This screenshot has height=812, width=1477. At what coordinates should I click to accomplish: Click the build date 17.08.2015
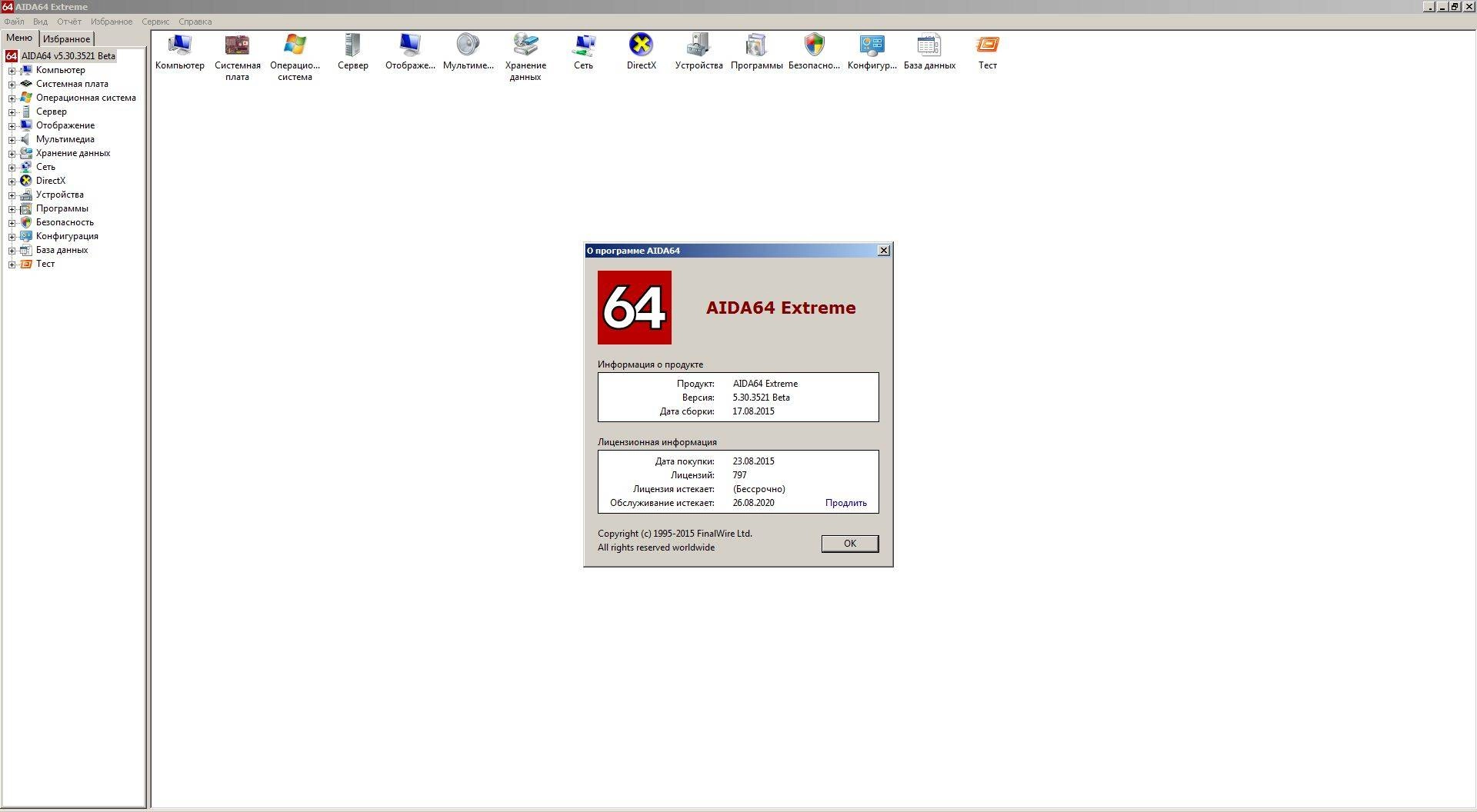(753, 411)
